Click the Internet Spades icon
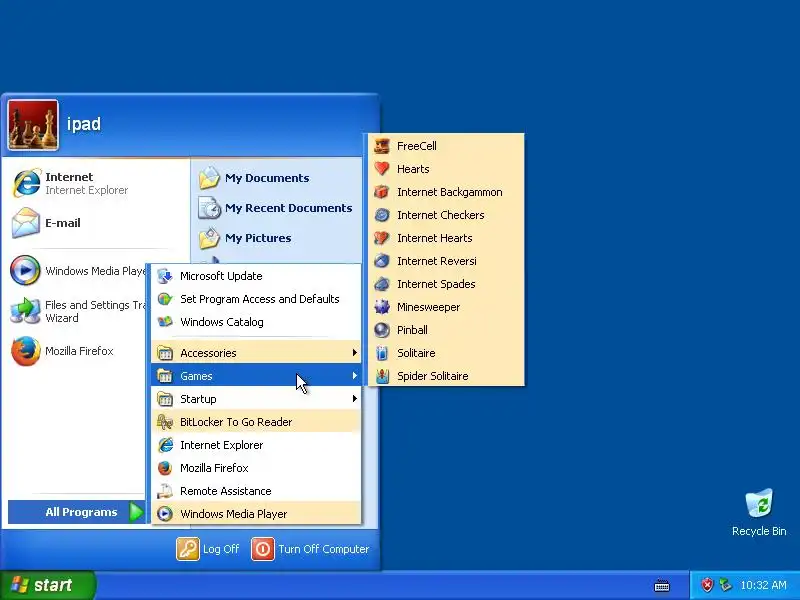 pyautogui.click(x=382, y=284)
